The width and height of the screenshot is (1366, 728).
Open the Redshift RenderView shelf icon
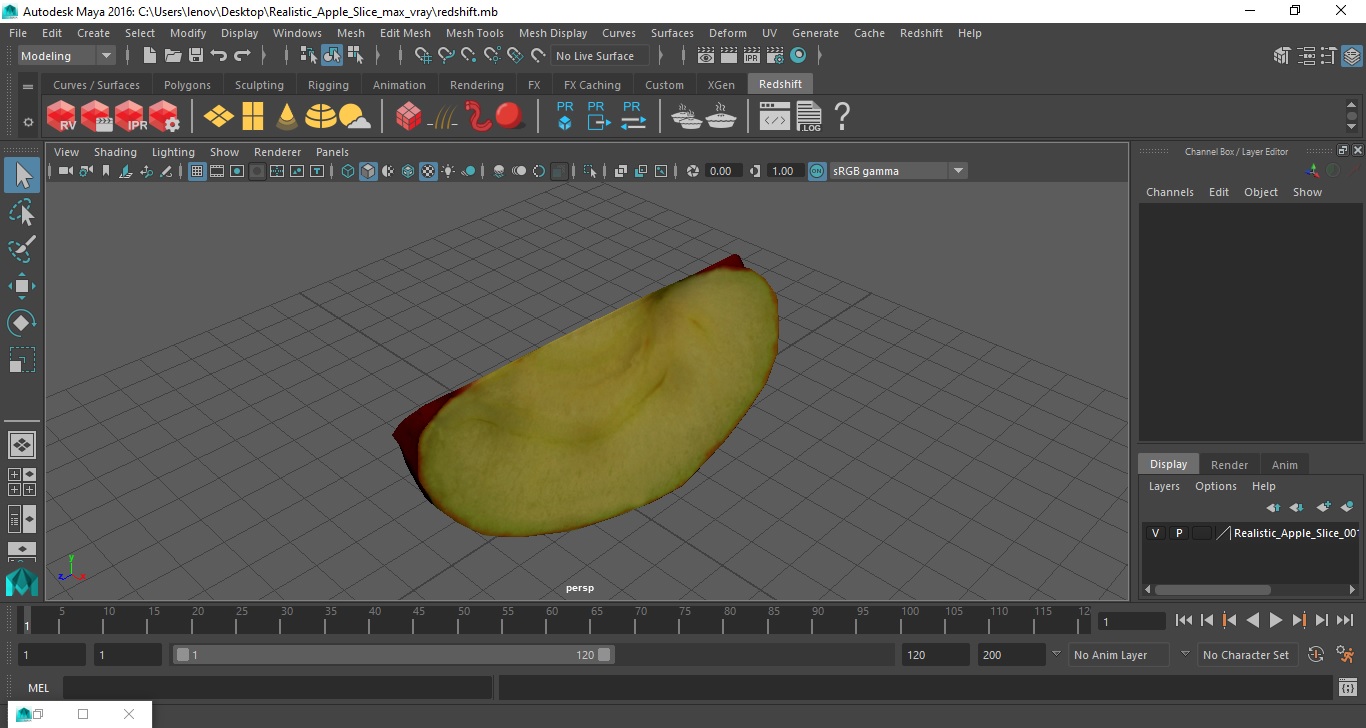(x=62, y=117)
